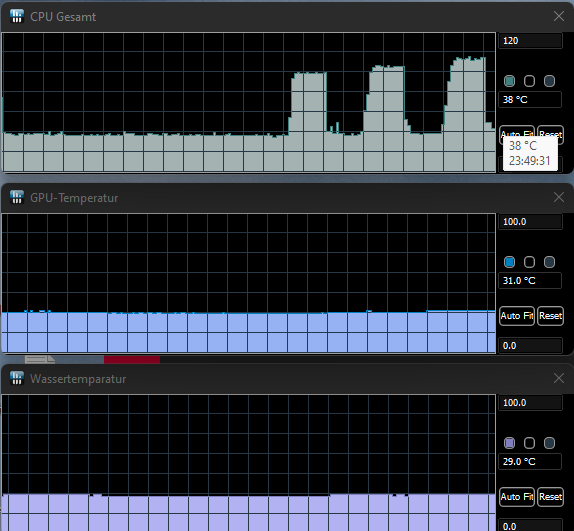Click the CPU Gesamt temperature graph area
This screenshot has width=574, height=531.
point(249,102)
